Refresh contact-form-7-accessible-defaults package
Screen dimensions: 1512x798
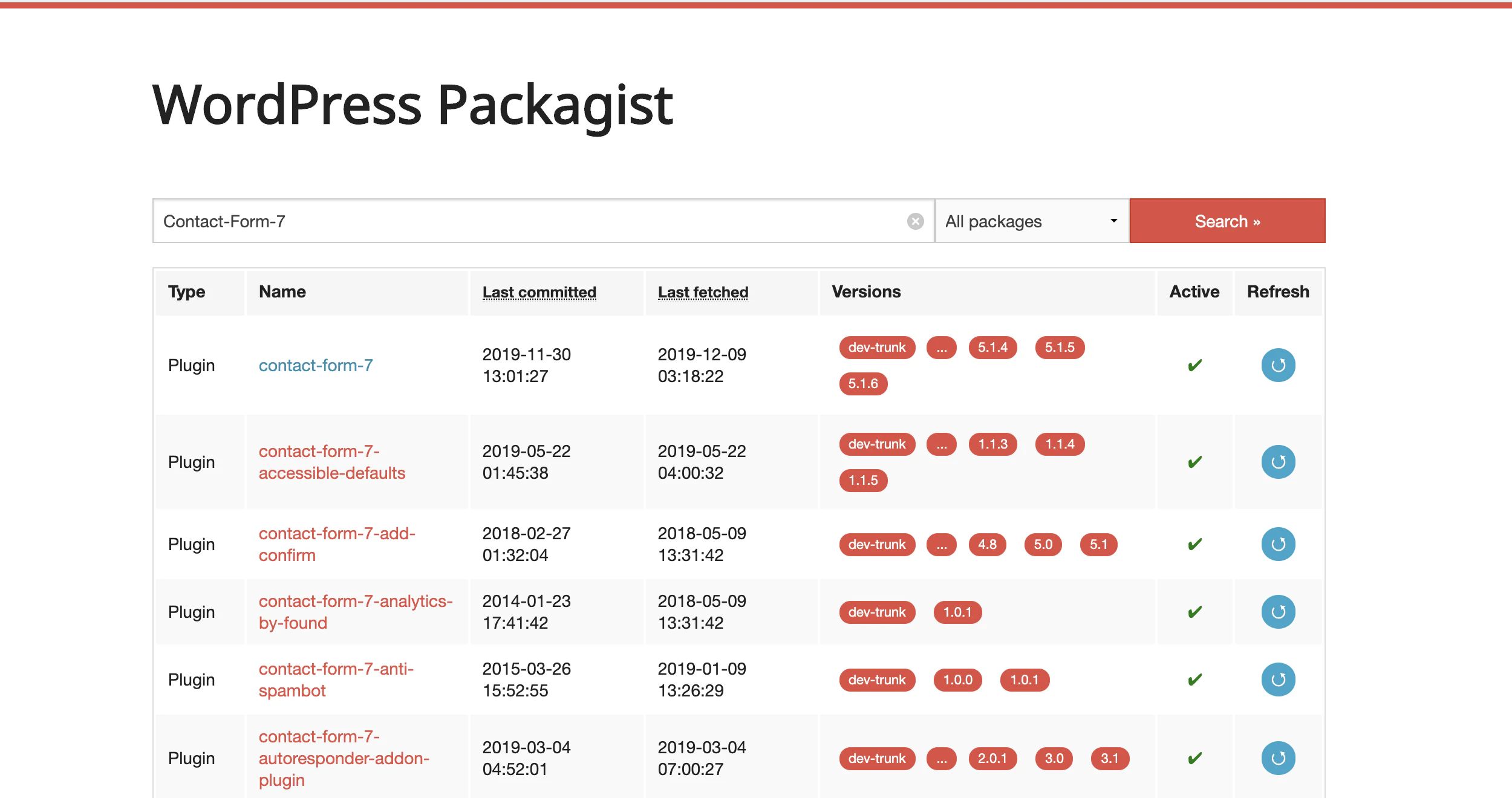coord(1278,462)
